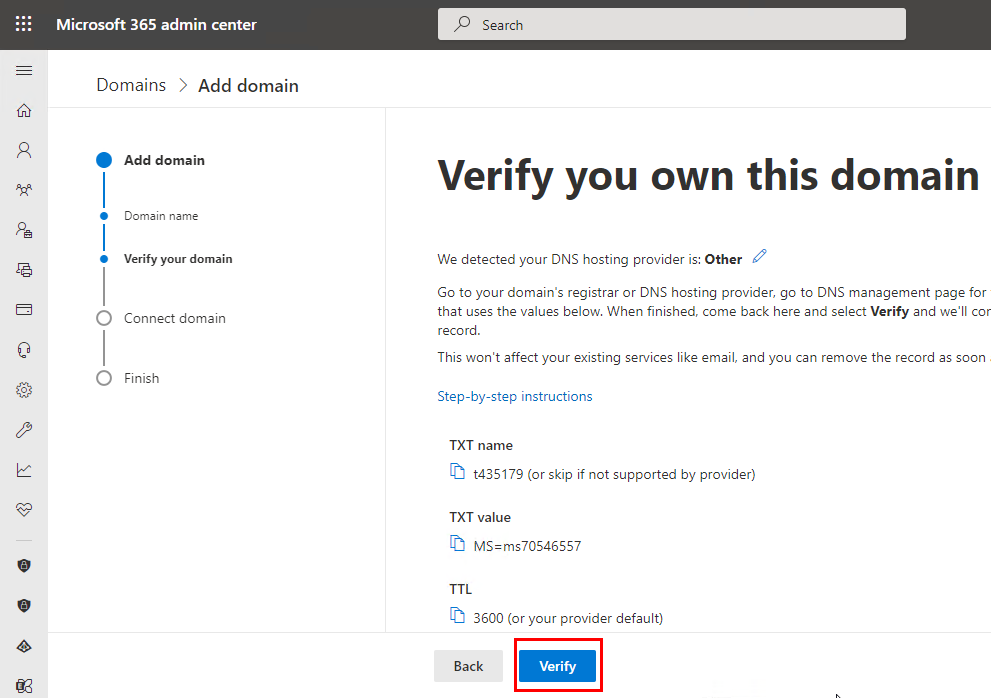
Task: Open Teams & groups icon in sidebar
Action: [24, 190]
